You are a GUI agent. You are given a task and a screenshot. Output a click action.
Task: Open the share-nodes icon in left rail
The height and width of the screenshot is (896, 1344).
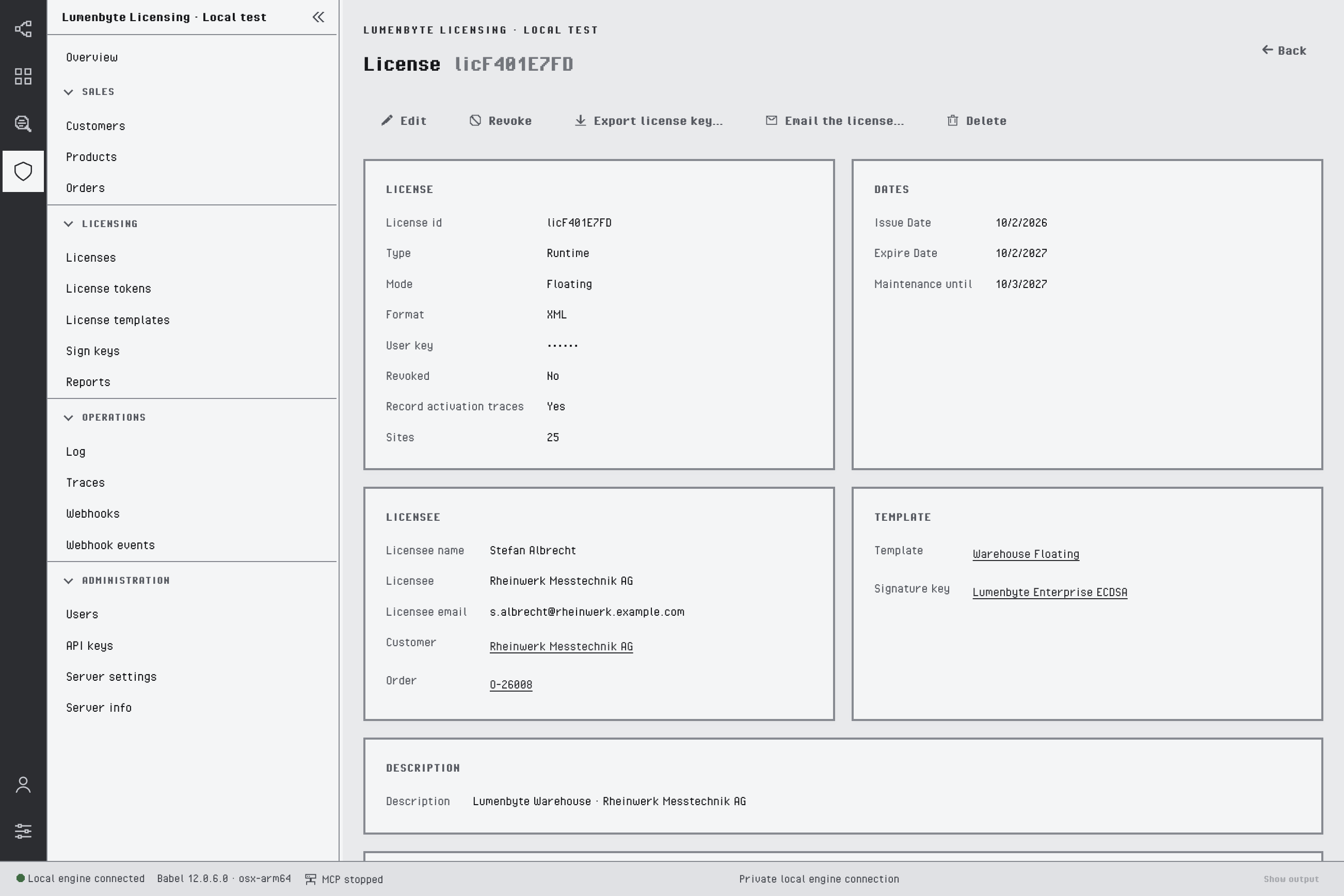point(23,28)
